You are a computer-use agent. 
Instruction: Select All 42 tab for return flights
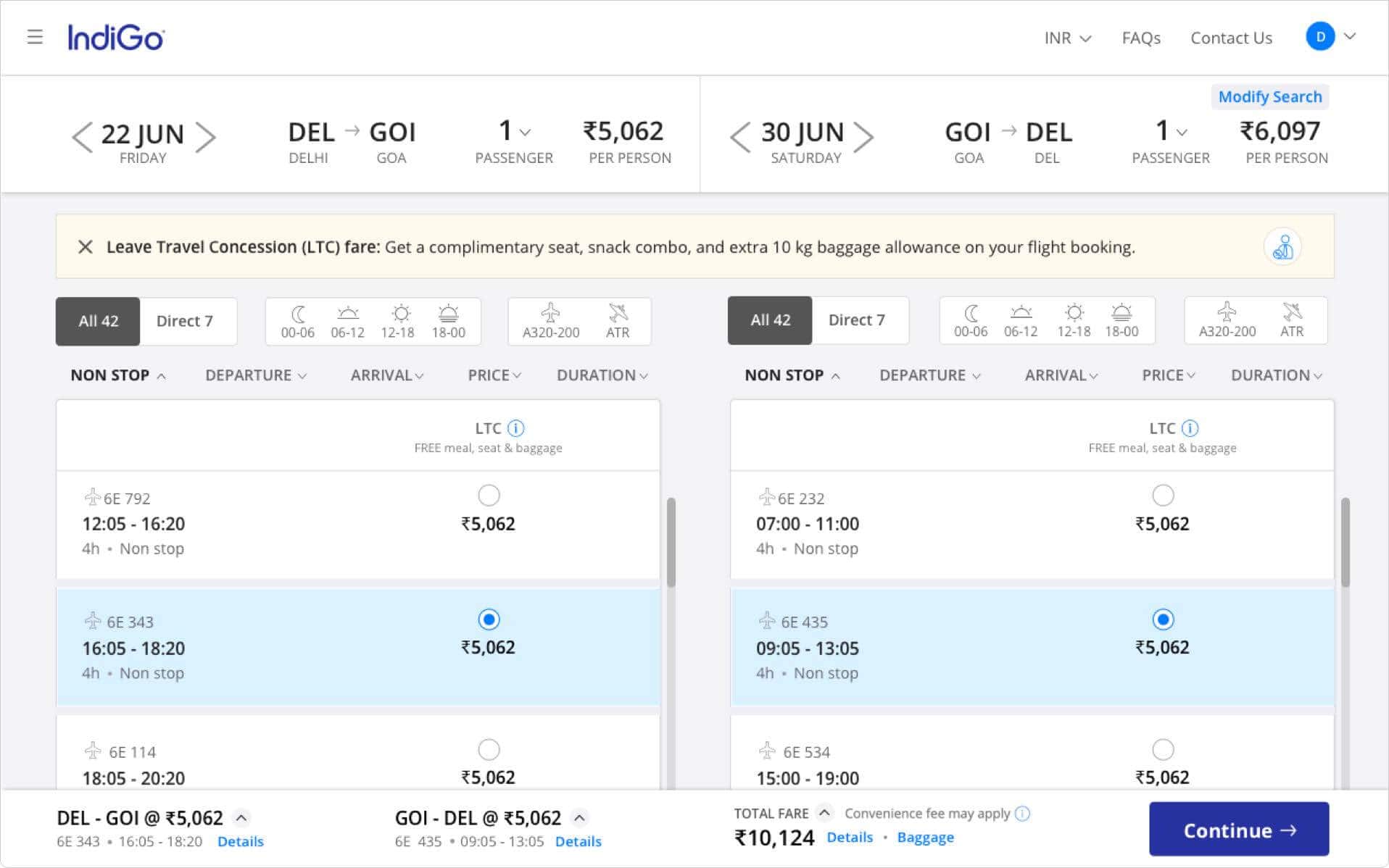(770, 320)
